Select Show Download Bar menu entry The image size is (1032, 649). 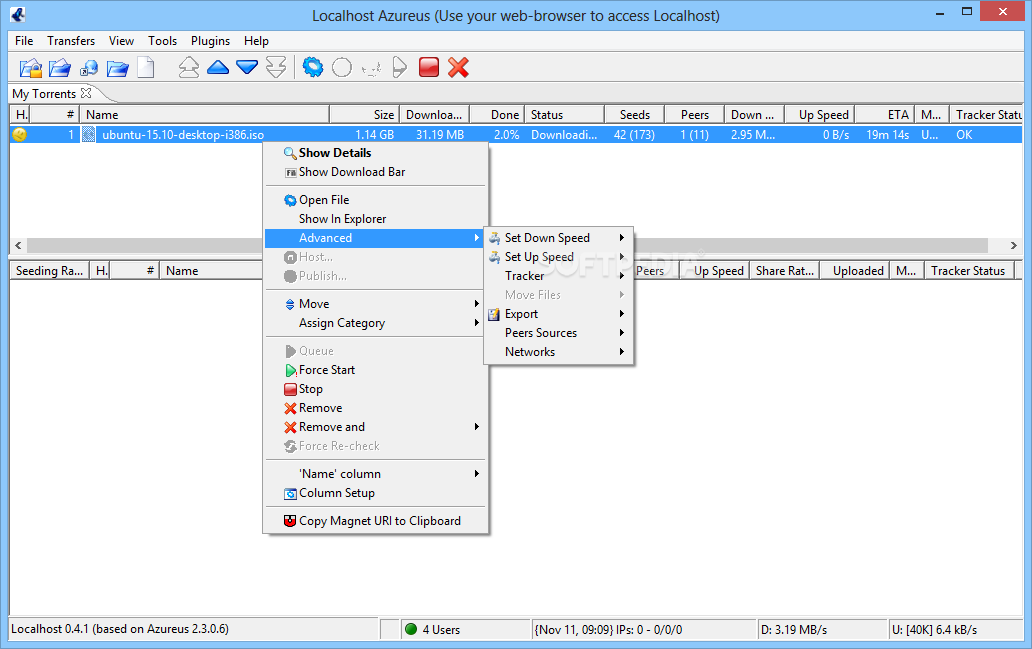click(376, 172)
